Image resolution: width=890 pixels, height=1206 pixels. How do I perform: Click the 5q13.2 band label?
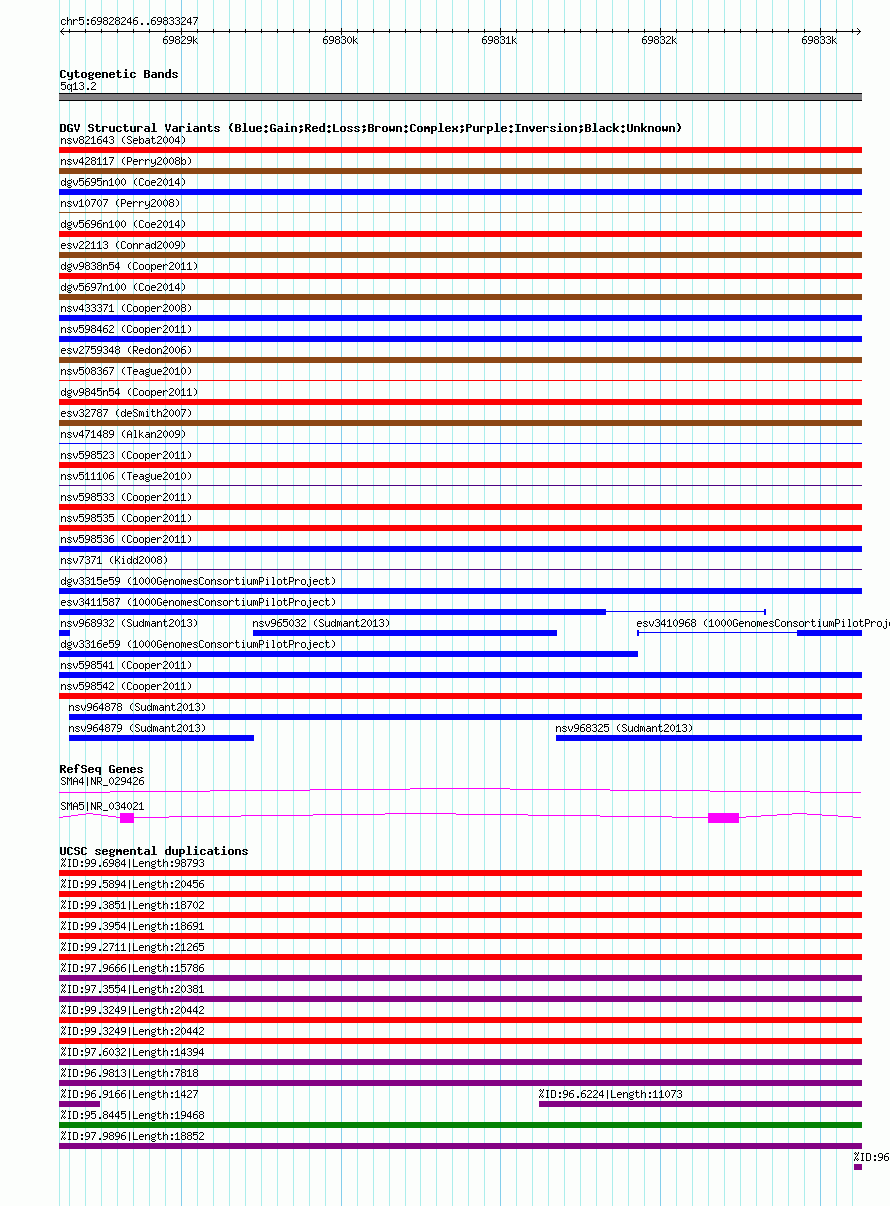click(78, 87)
